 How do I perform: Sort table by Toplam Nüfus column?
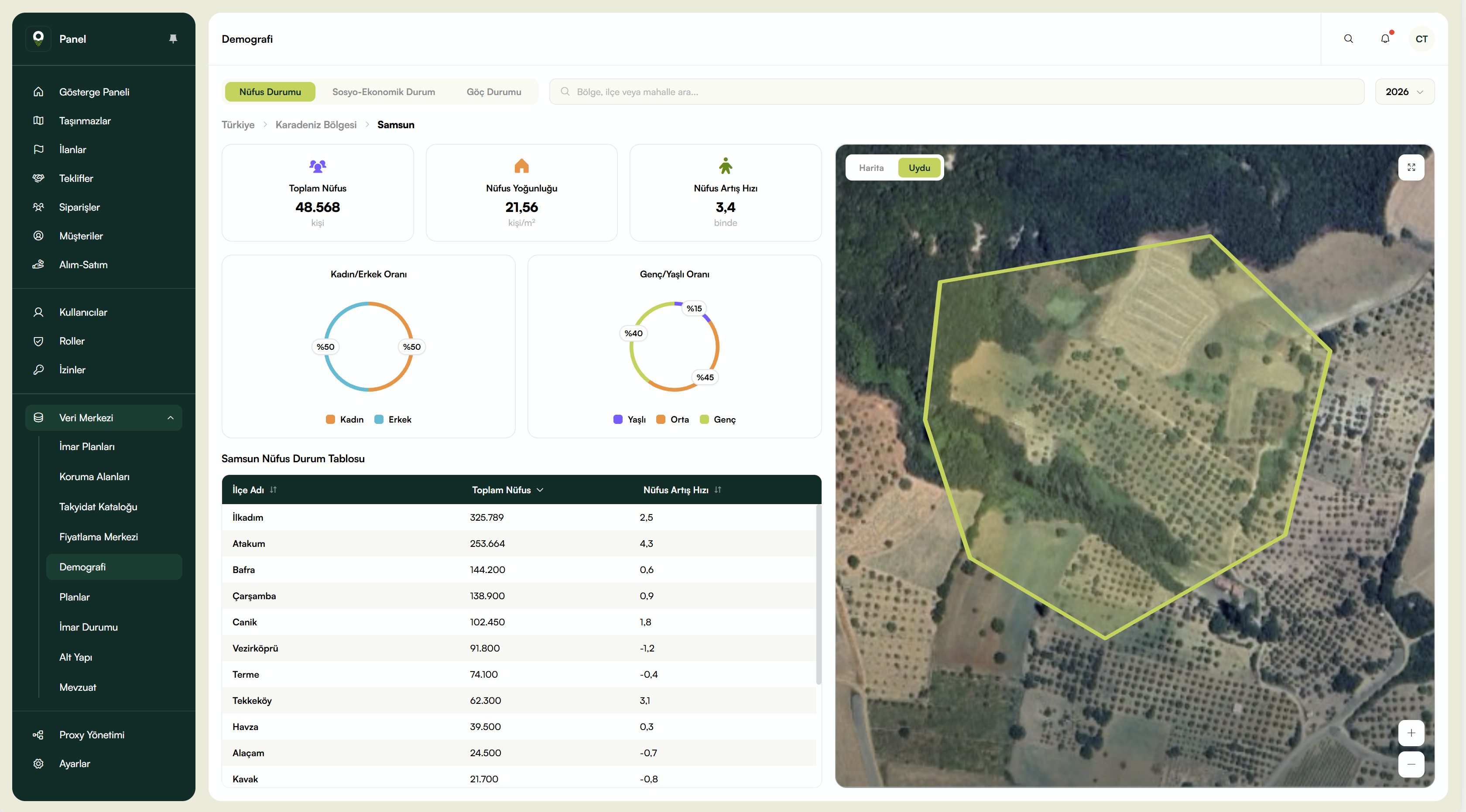(x=507, y=490)
